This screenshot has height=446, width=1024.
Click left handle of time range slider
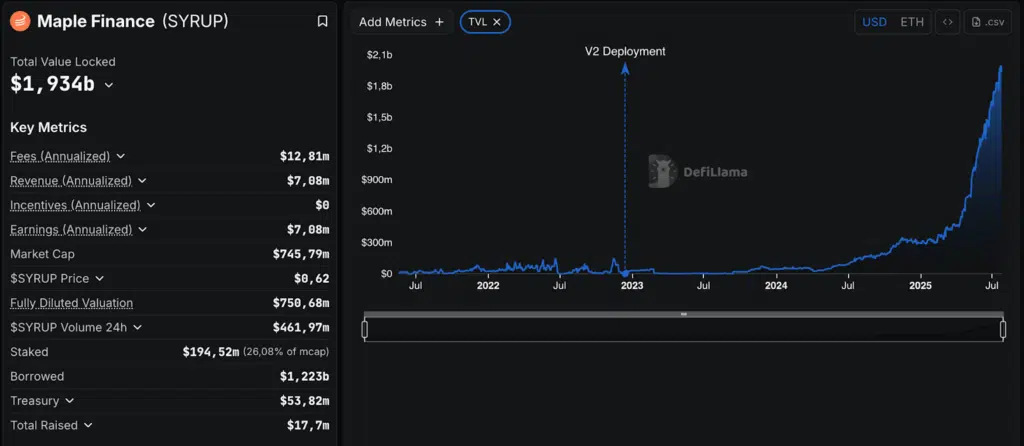pos(365,329)
